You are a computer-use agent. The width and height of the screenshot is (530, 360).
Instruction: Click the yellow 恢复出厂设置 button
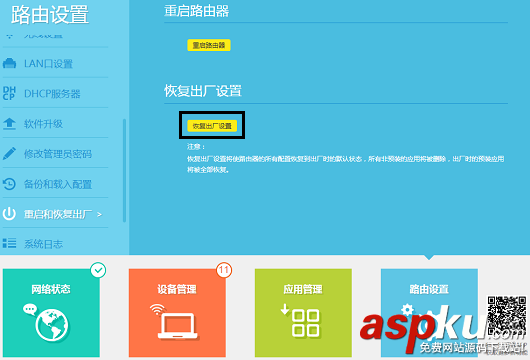pyautogui.click(x=212, y=126)
